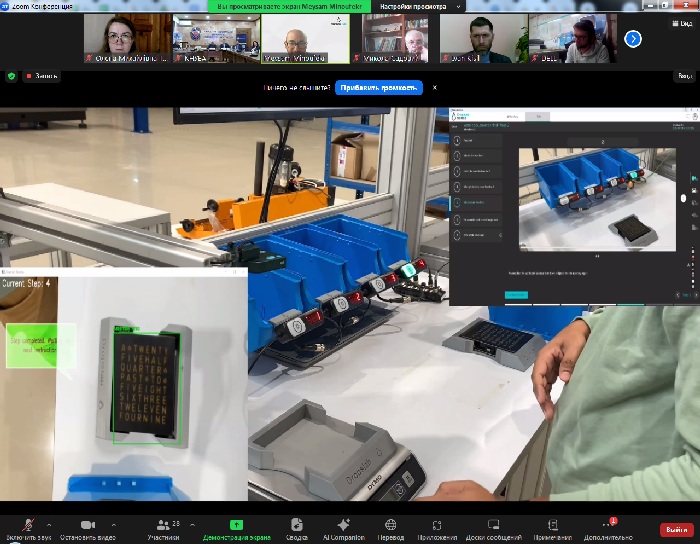Click the Выйти leave meeting button

coord(675,529)
